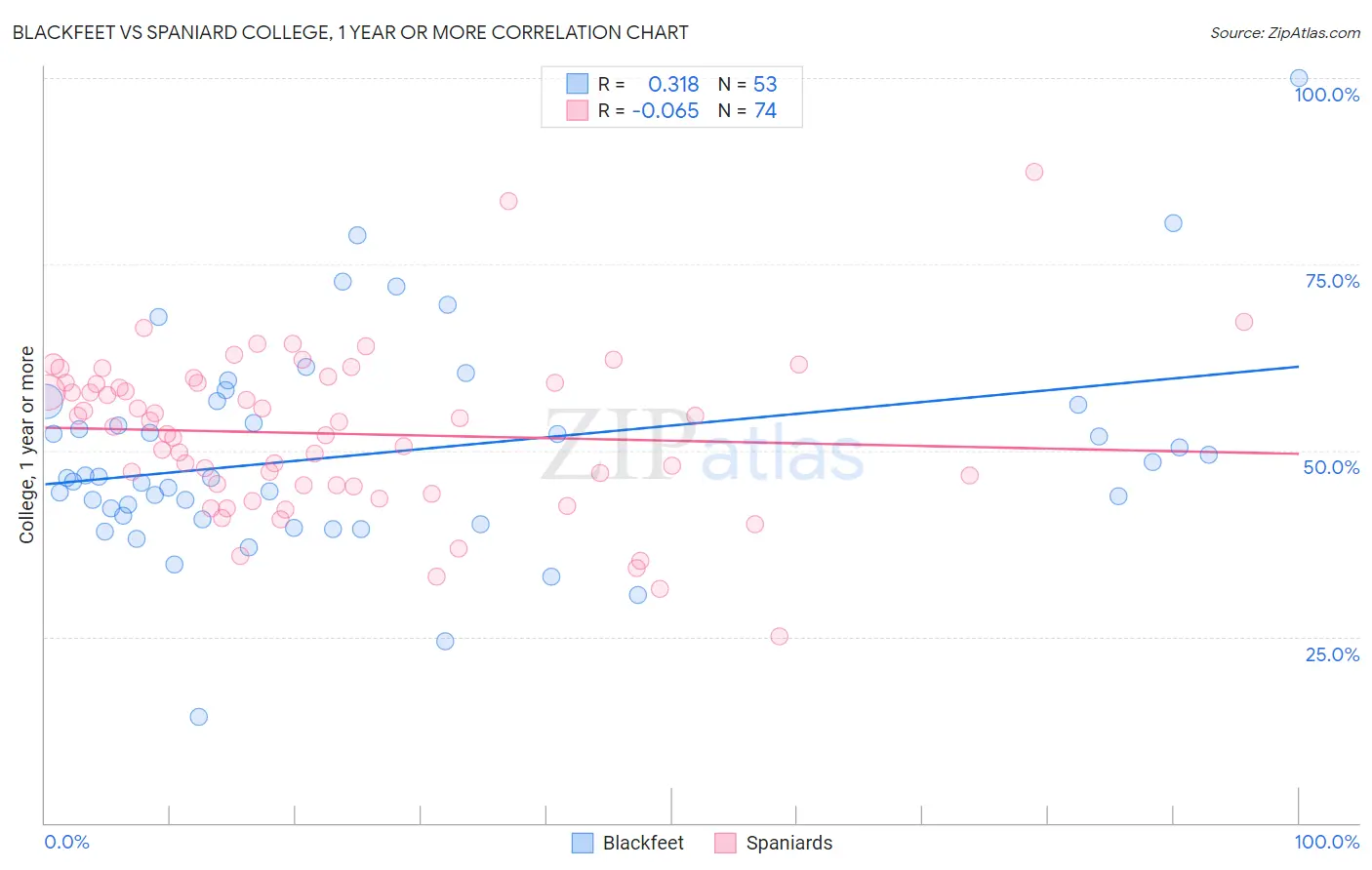Click the blue data point at 100%
The image size is (1372, 870).
tap(1299, 78)
